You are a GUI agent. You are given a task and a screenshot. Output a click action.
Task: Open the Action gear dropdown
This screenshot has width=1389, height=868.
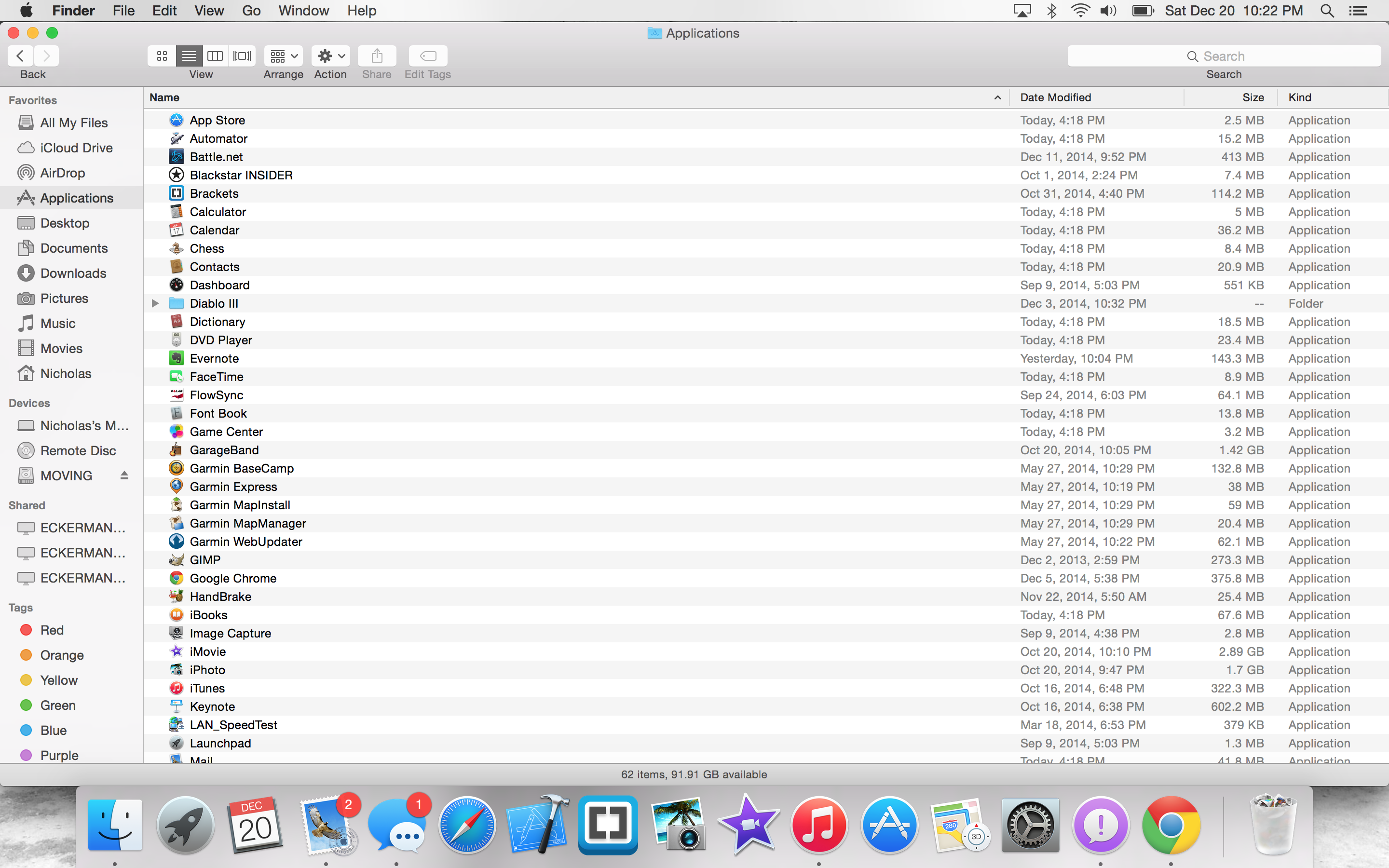point(330,55)
